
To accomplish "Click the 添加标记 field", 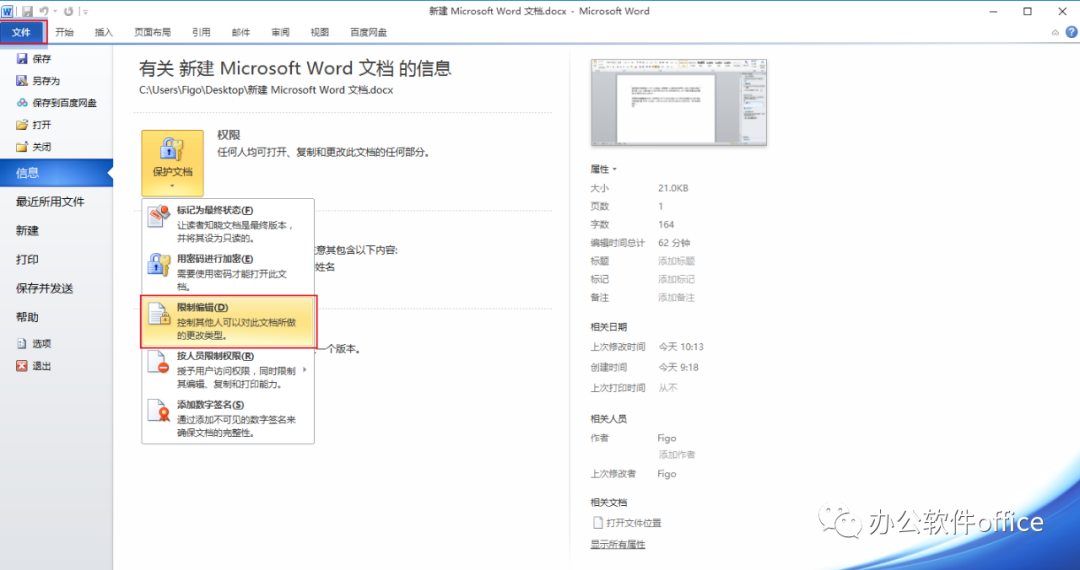I will coord(676,279).
